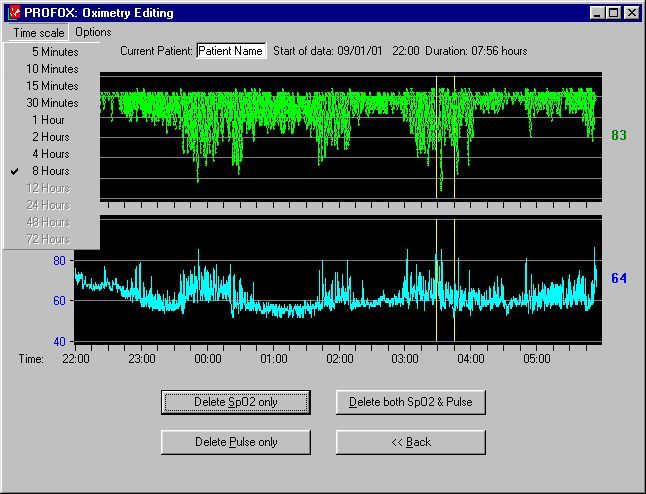The image size is (646, 494).
Task: Select the checked 8 Hours entry
Action: (x=51, y=171)
